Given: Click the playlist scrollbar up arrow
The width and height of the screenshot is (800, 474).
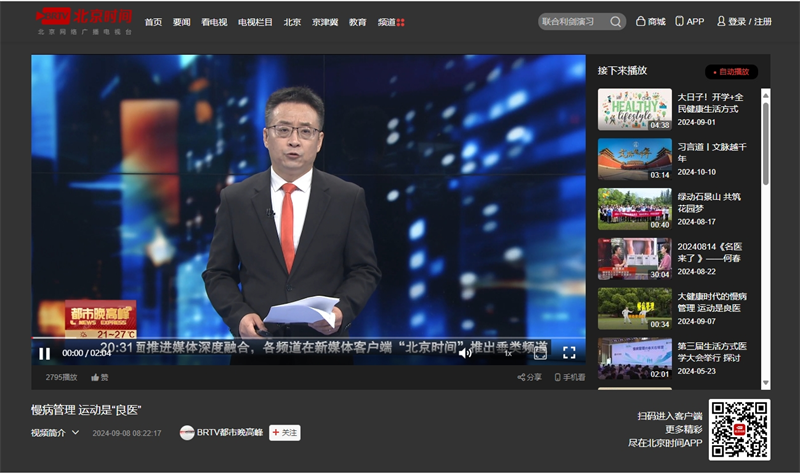Looking at the screenshot, I should pyautogui.click(x=765, y=95).
